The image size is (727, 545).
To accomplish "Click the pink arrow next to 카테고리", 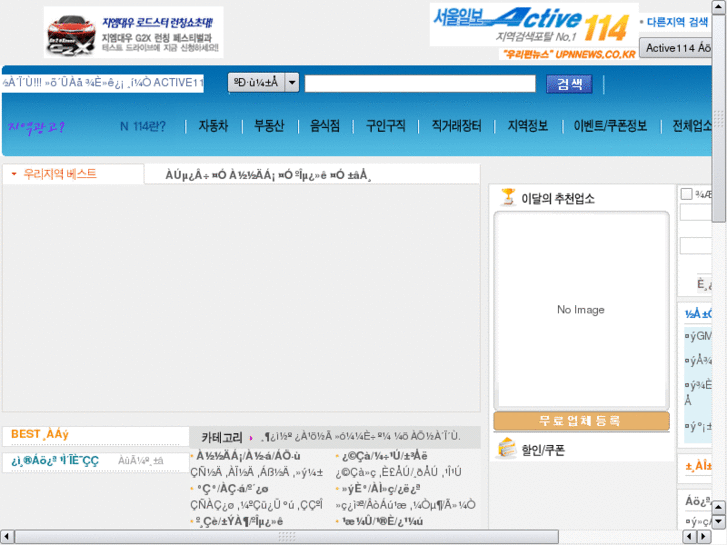I will [x=251, y=438].
